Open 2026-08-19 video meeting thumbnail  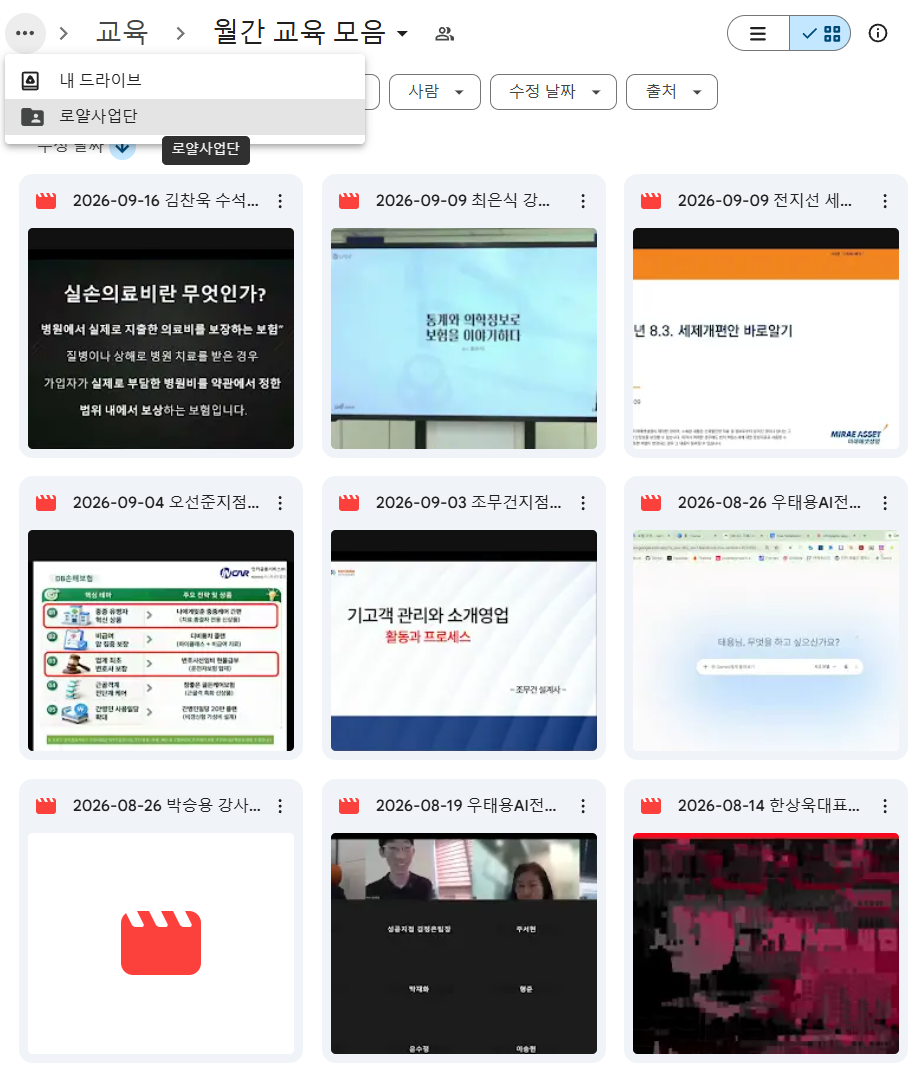click(x=464, y=943)
